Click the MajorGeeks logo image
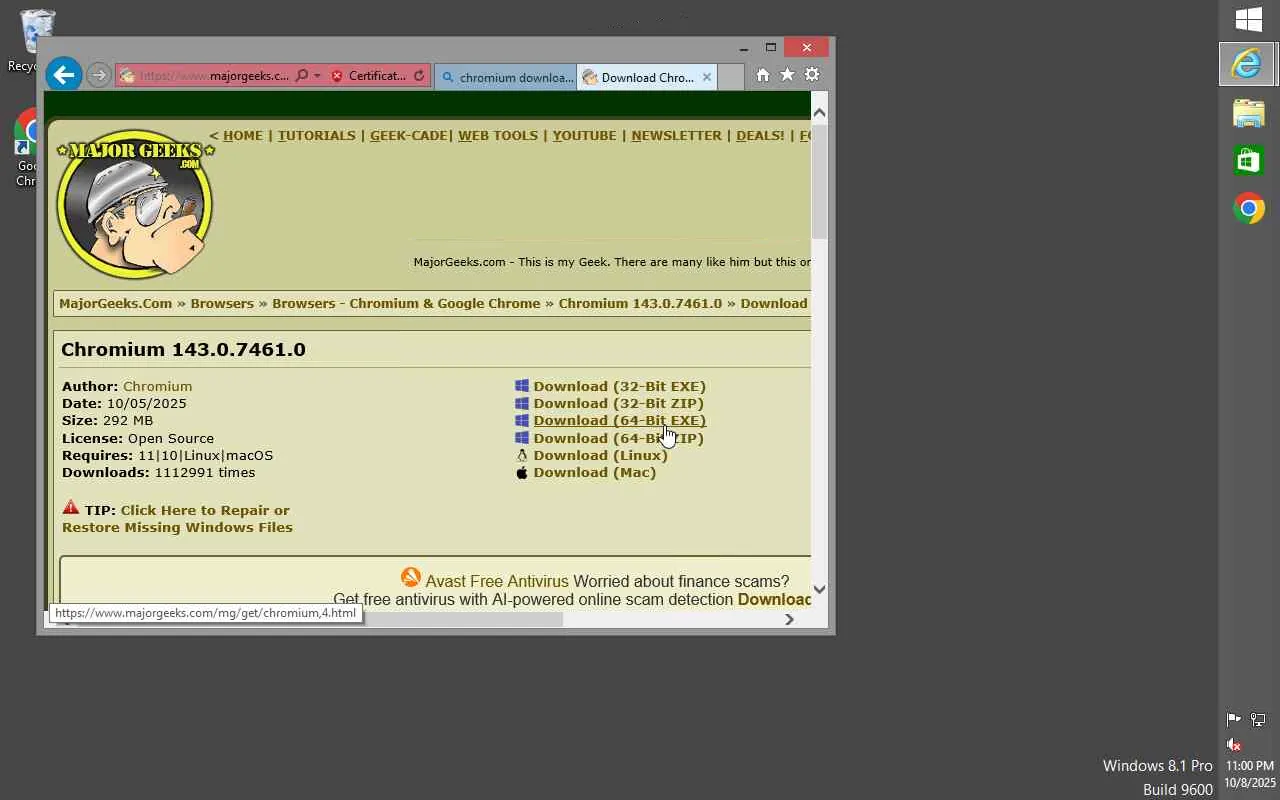The image size is (1280, 800). pyautogui.click(x=135, y=204)
